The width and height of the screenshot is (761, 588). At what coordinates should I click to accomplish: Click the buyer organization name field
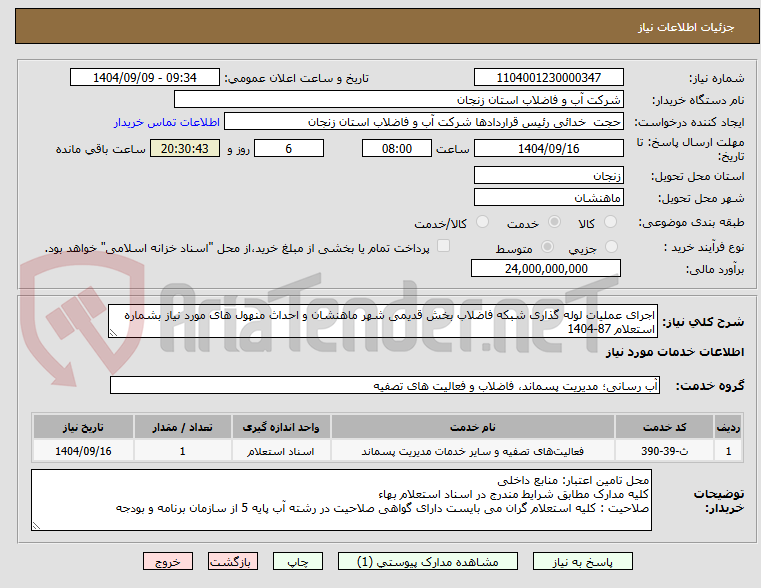coord(398,100)
